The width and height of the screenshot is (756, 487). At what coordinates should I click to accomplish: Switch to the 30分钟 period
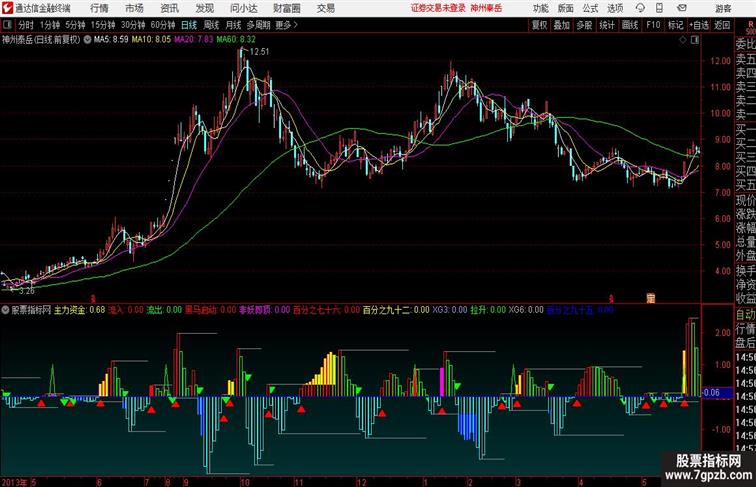click(x=133, y=25)
